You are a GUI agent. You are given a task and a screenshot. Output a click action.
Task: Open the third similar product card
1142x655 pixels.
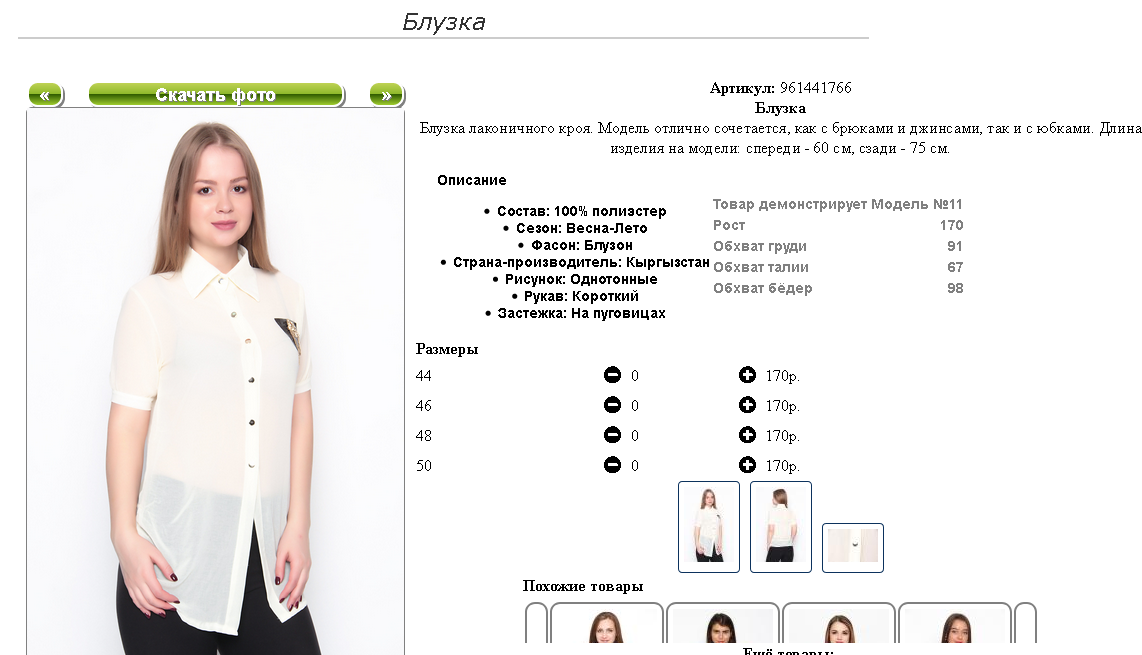pos(839,623)
